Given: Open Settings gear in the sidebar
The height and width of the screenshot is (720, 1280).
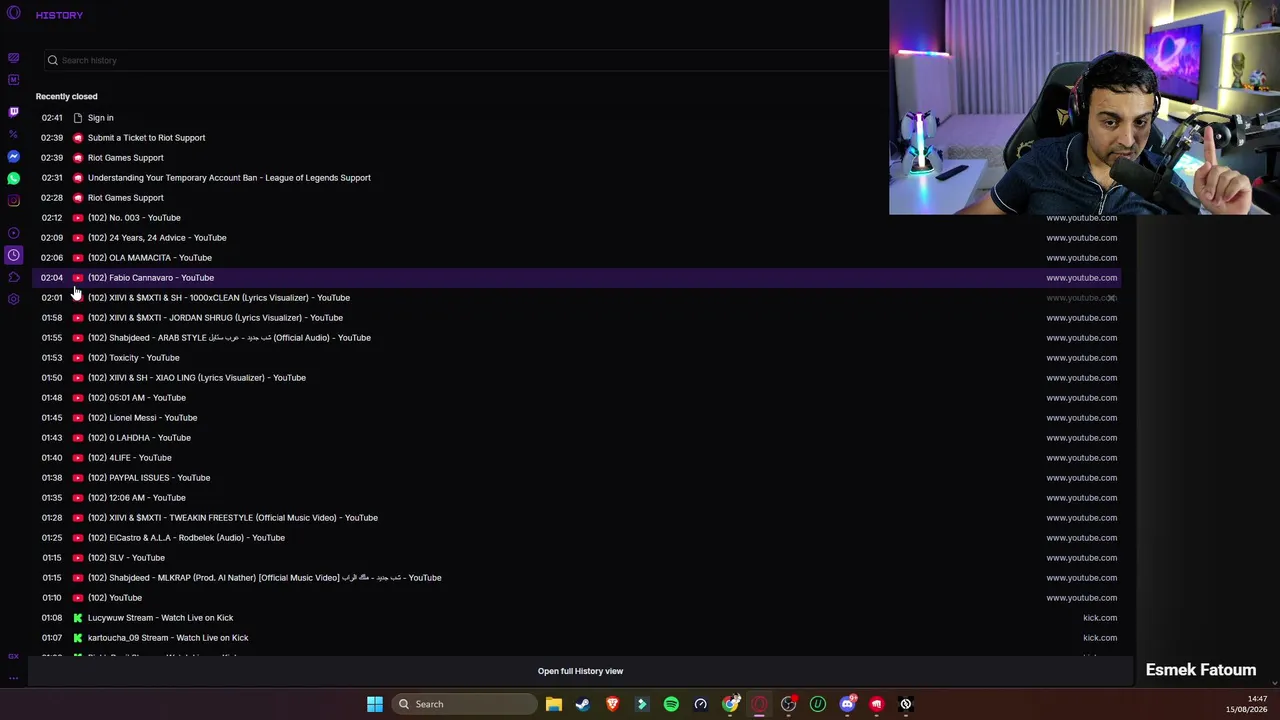Looking at the screenshot, I should click(13, 299).
